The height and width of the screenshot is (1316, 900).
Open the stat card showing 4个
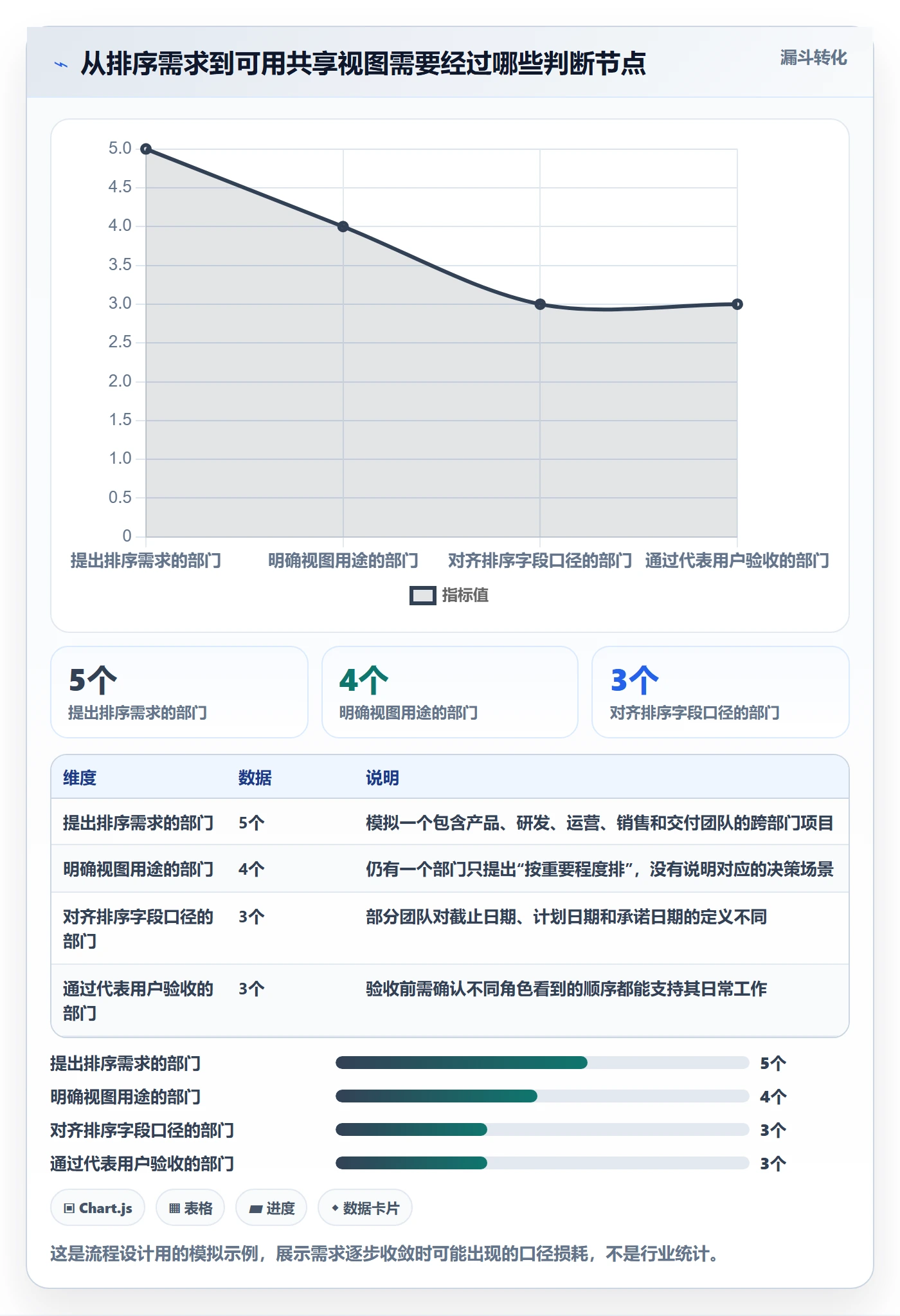coord(450,692)
